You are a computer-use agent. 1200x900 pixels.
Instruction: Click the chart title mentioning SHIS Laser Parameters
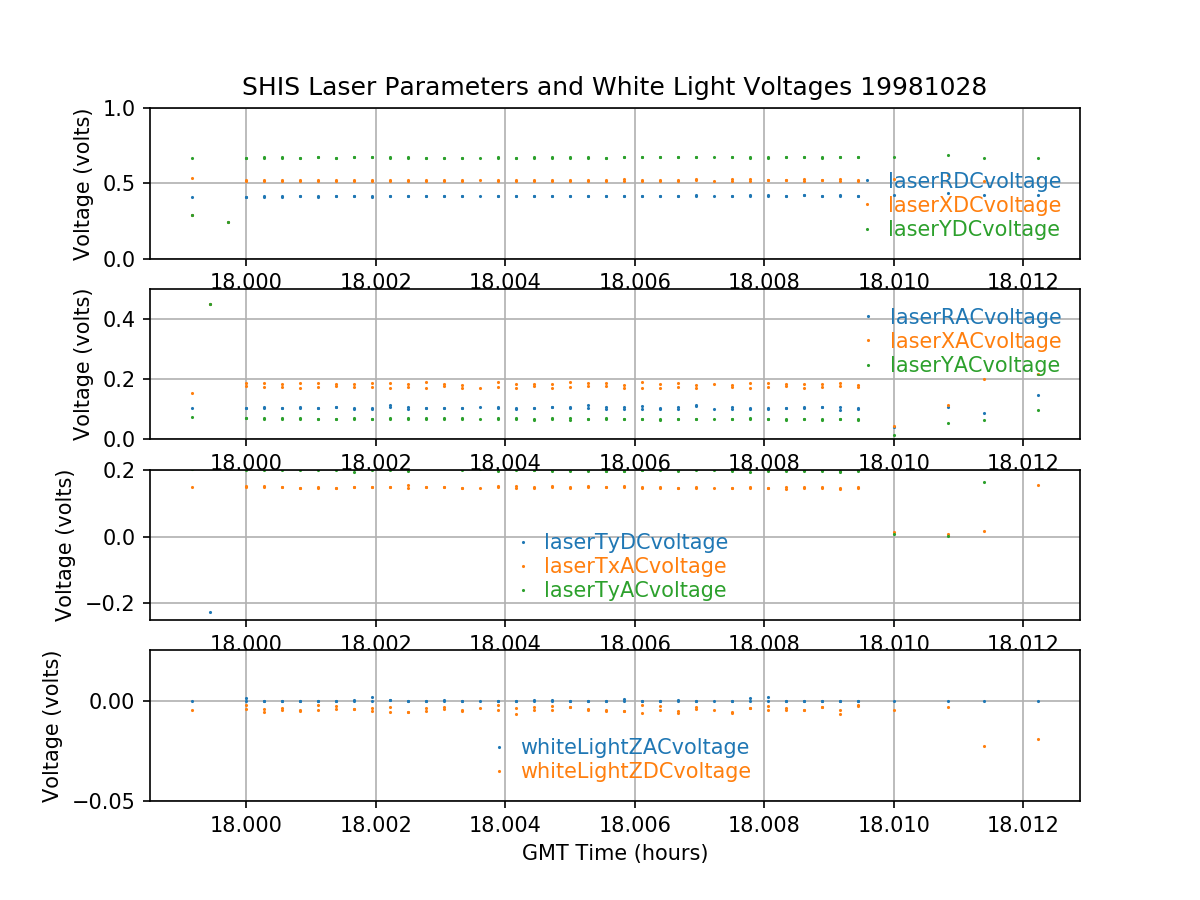(x=614, y=87)
